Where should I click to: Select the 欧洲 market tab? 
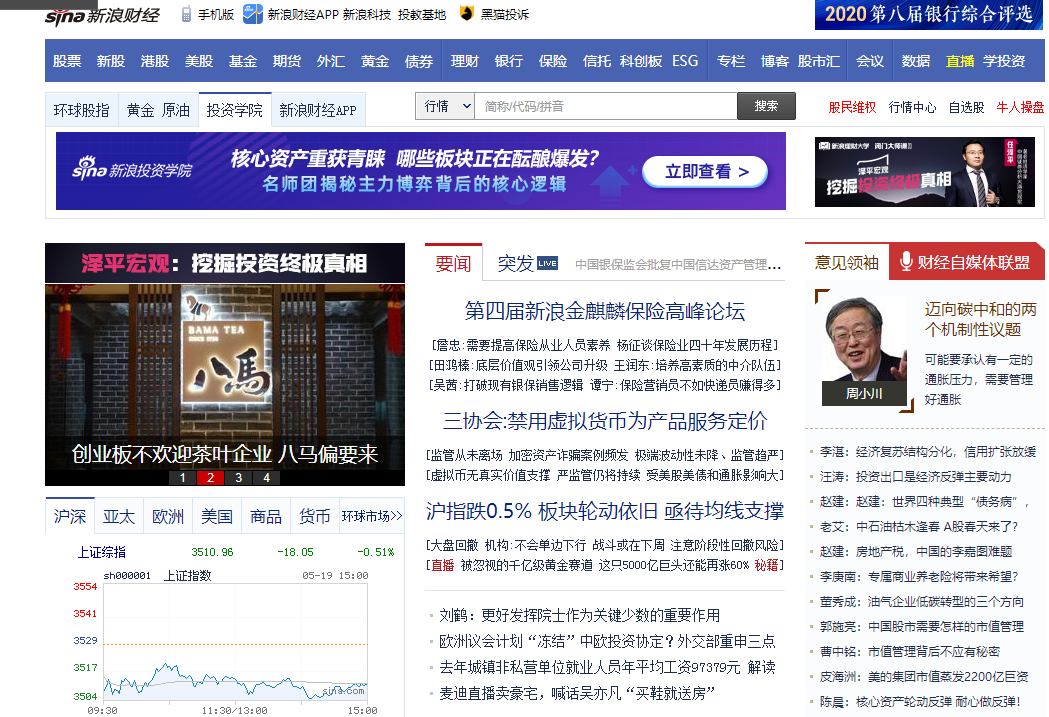[x=168, y=516]
